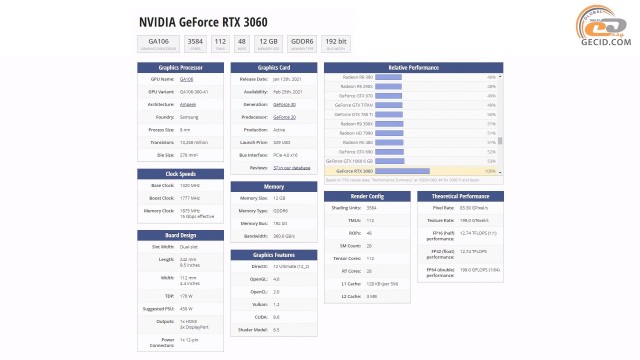
Task: Select the 192 bit bus width chip
Action: point(336,44)
